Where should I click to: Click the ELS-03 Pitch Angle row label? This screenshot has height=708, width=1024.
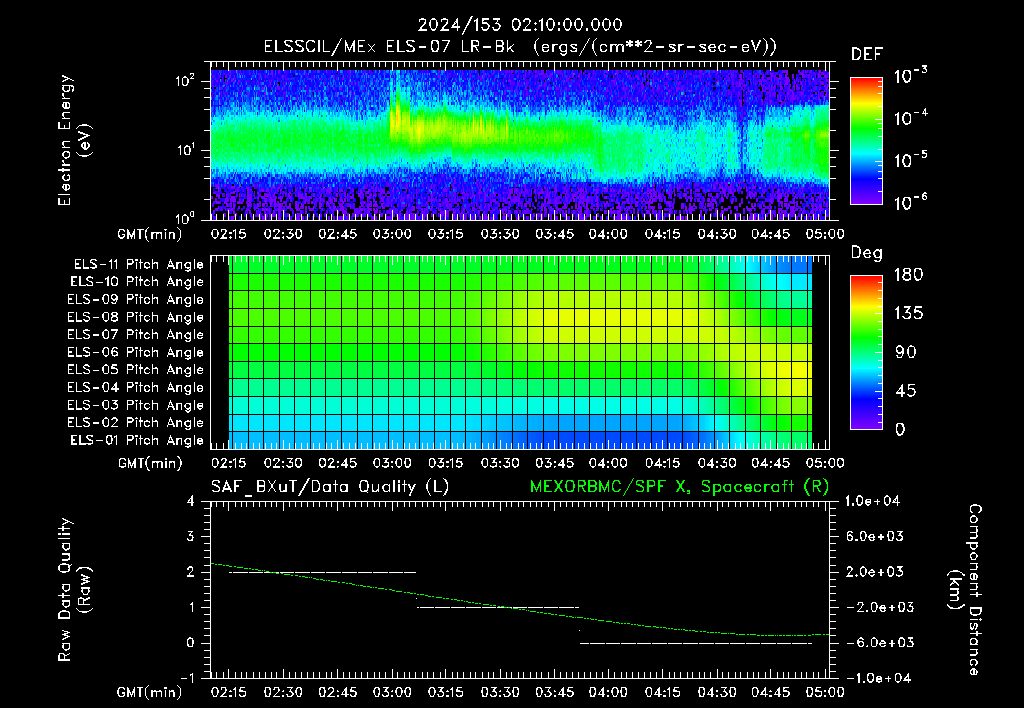(x=136, y=405)
